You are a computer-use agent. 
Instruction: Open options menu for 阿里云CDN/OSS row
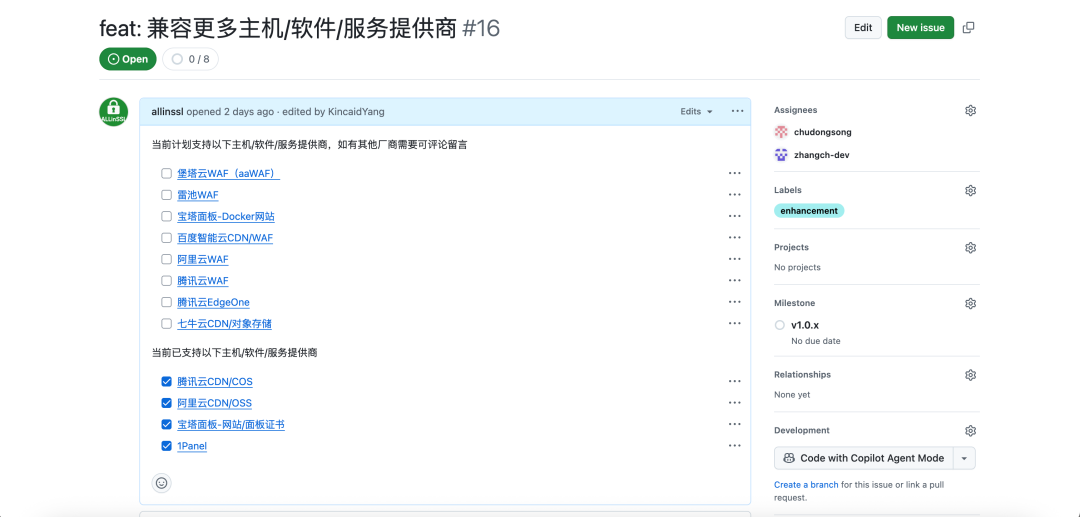click(x=735, y=403)
